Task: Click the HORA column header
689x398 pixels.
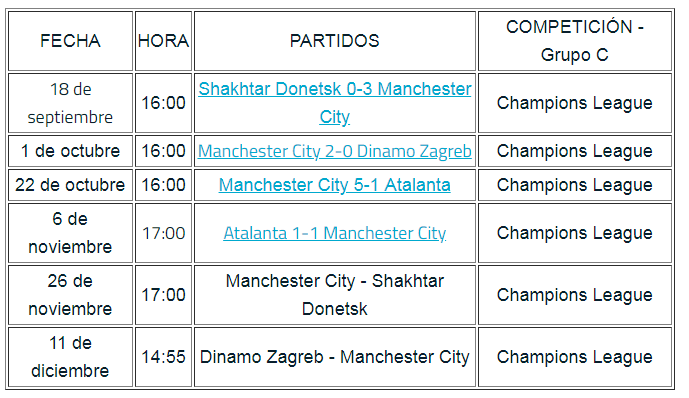Action: (x=163, y=41)
